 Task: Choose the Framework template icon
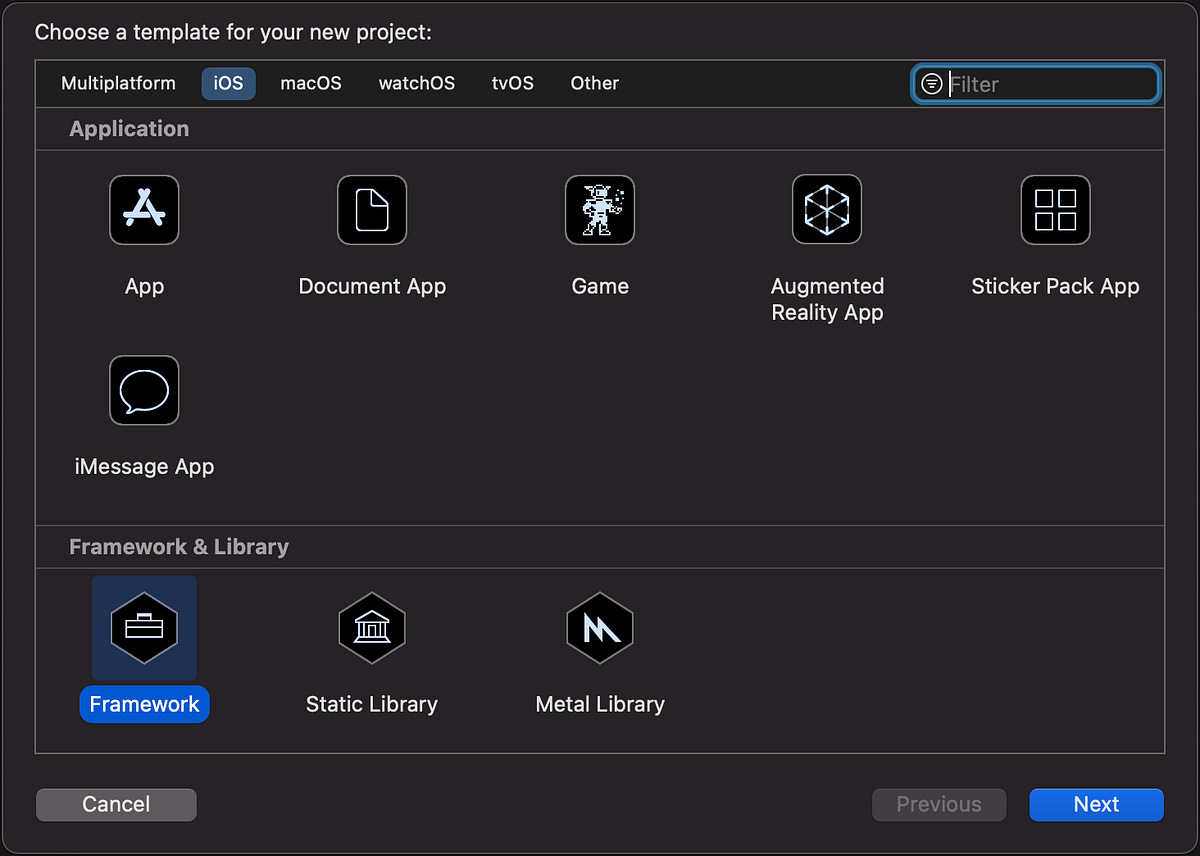pos(144,628)
